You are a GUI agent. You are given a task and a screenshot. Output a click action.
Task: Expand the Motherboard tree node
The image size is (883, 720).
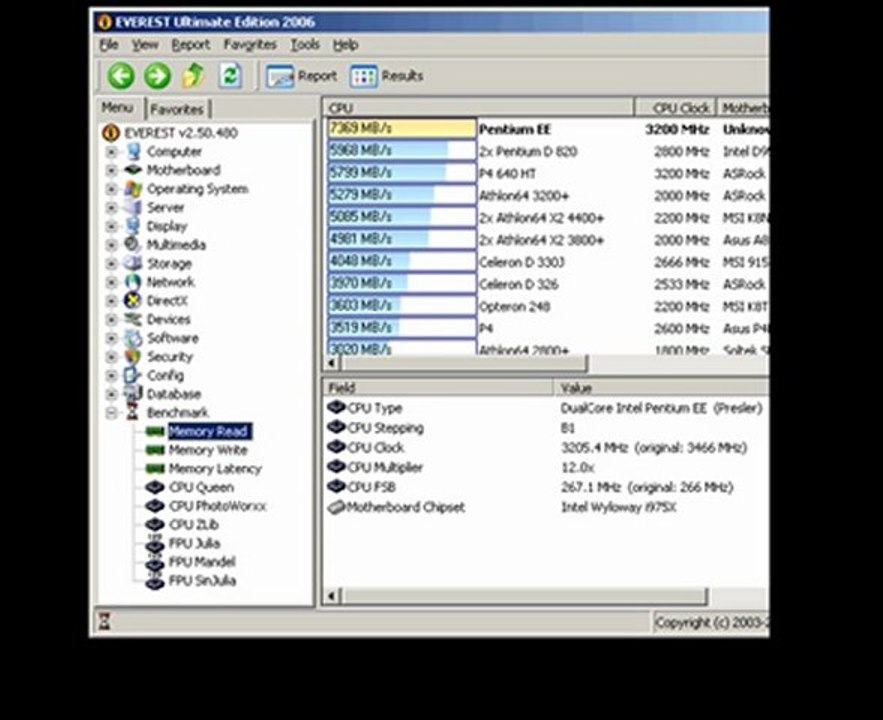112,170
